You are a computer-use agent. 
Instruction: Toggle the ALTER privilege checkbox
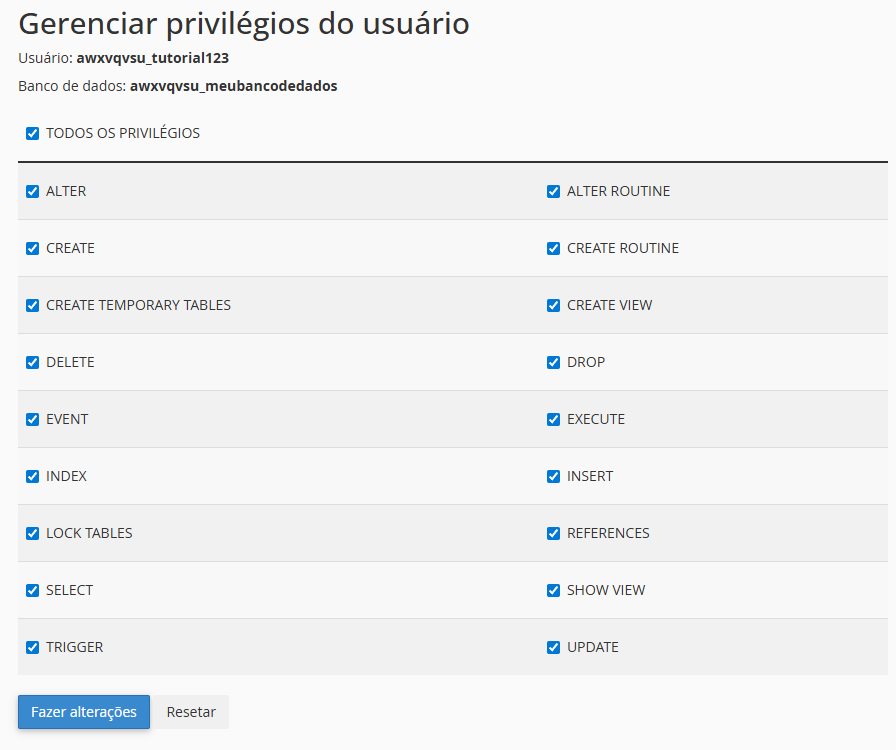click(33, 191)
